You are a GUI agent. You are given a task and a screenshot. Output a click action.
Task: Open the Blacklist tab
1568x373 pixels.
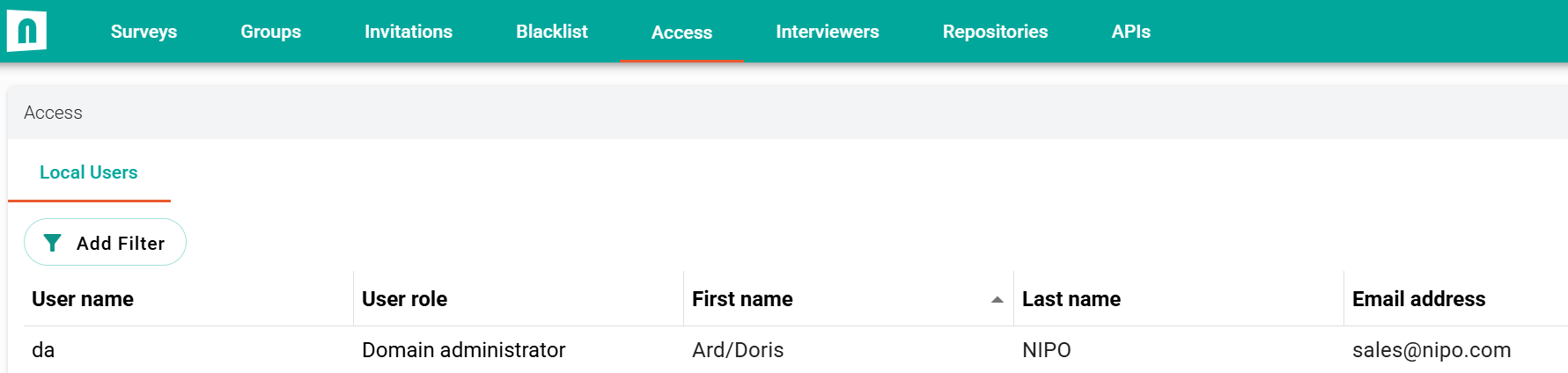[x=552, y=32]
